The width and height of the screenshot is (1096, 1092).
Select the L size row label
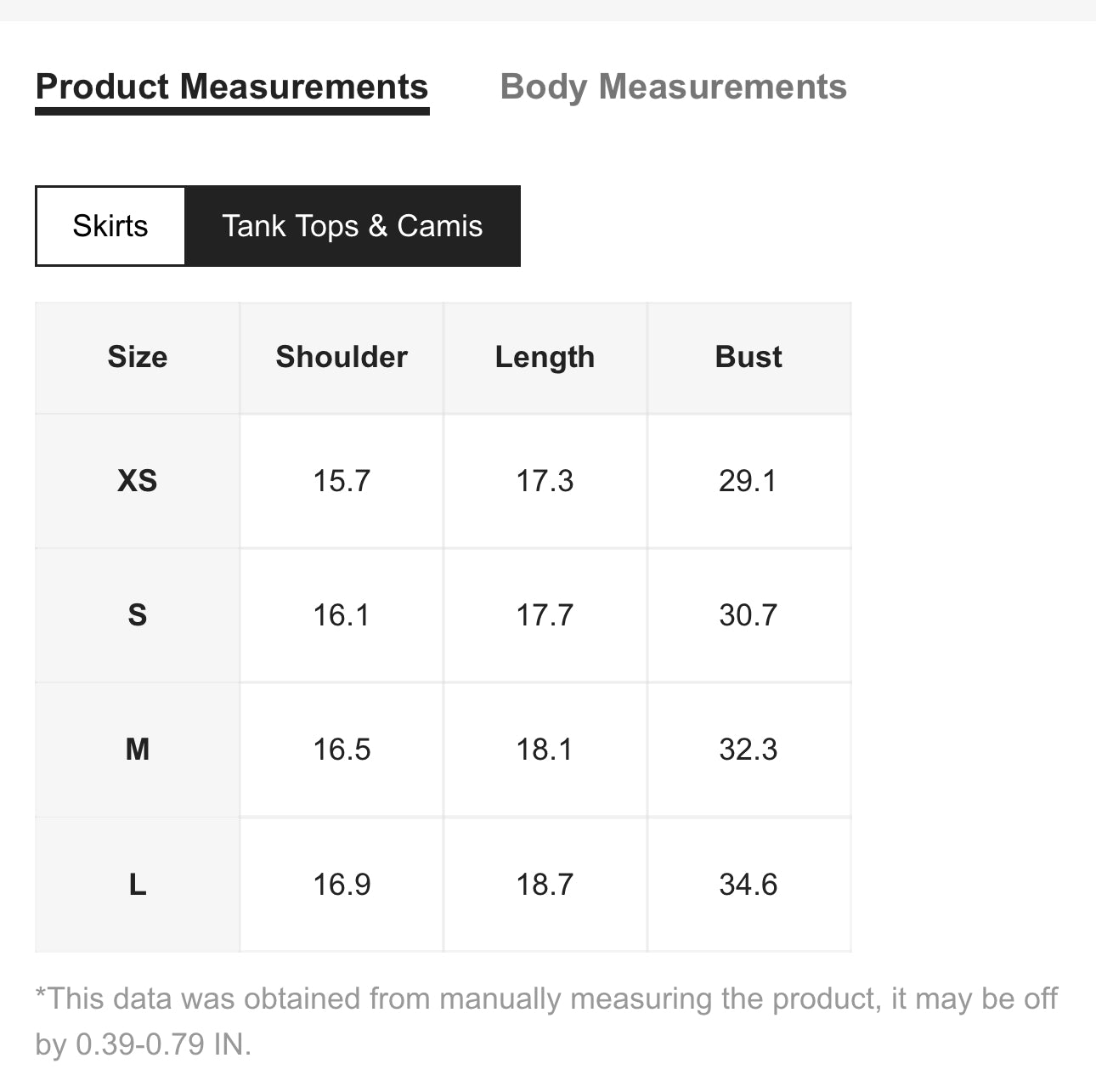(x=138, y=885)
